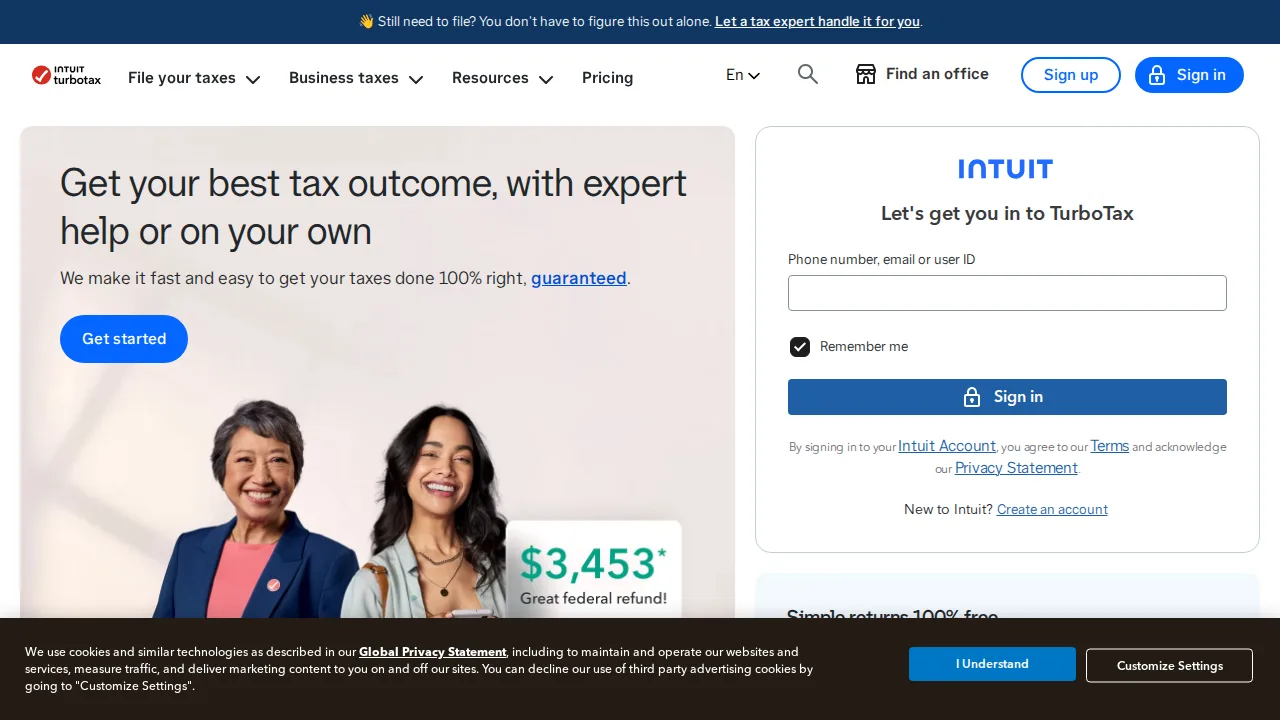The width and height of the screenshot is (1280, 720).
Task: Open the Pricing page
Action: point(607,78)
